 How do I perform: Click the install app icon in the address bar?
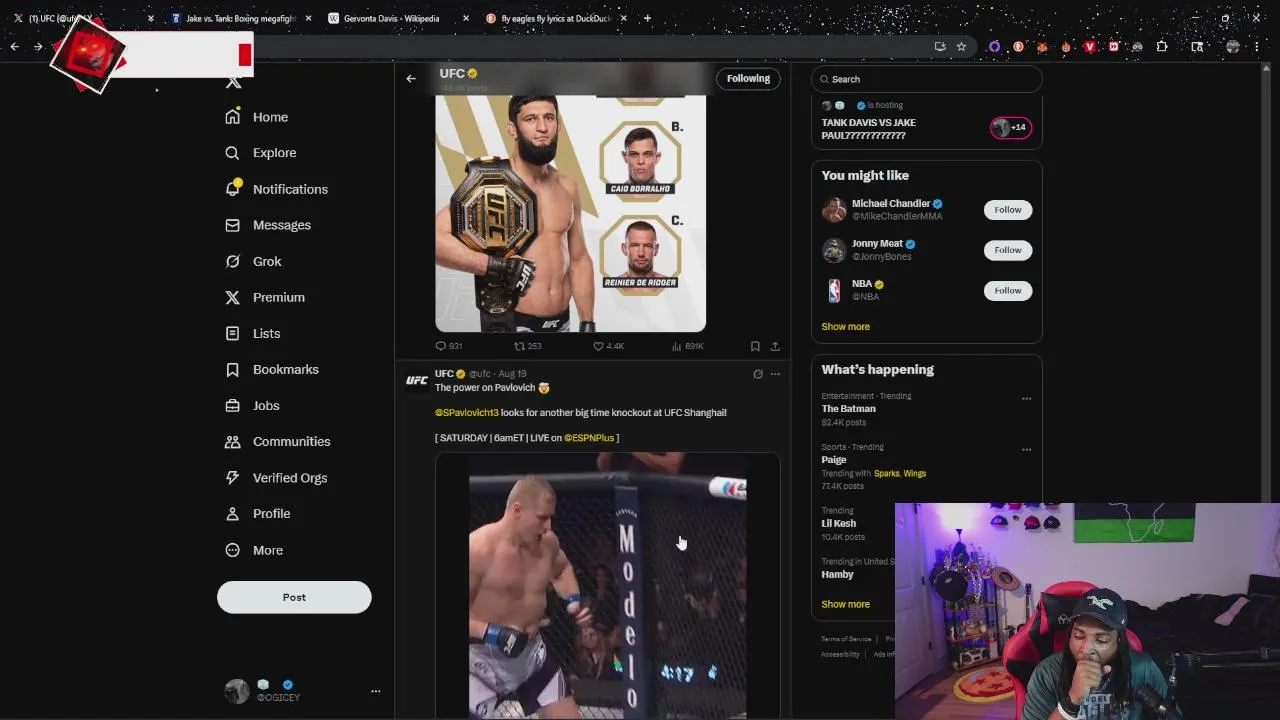[x=940, y=46]
